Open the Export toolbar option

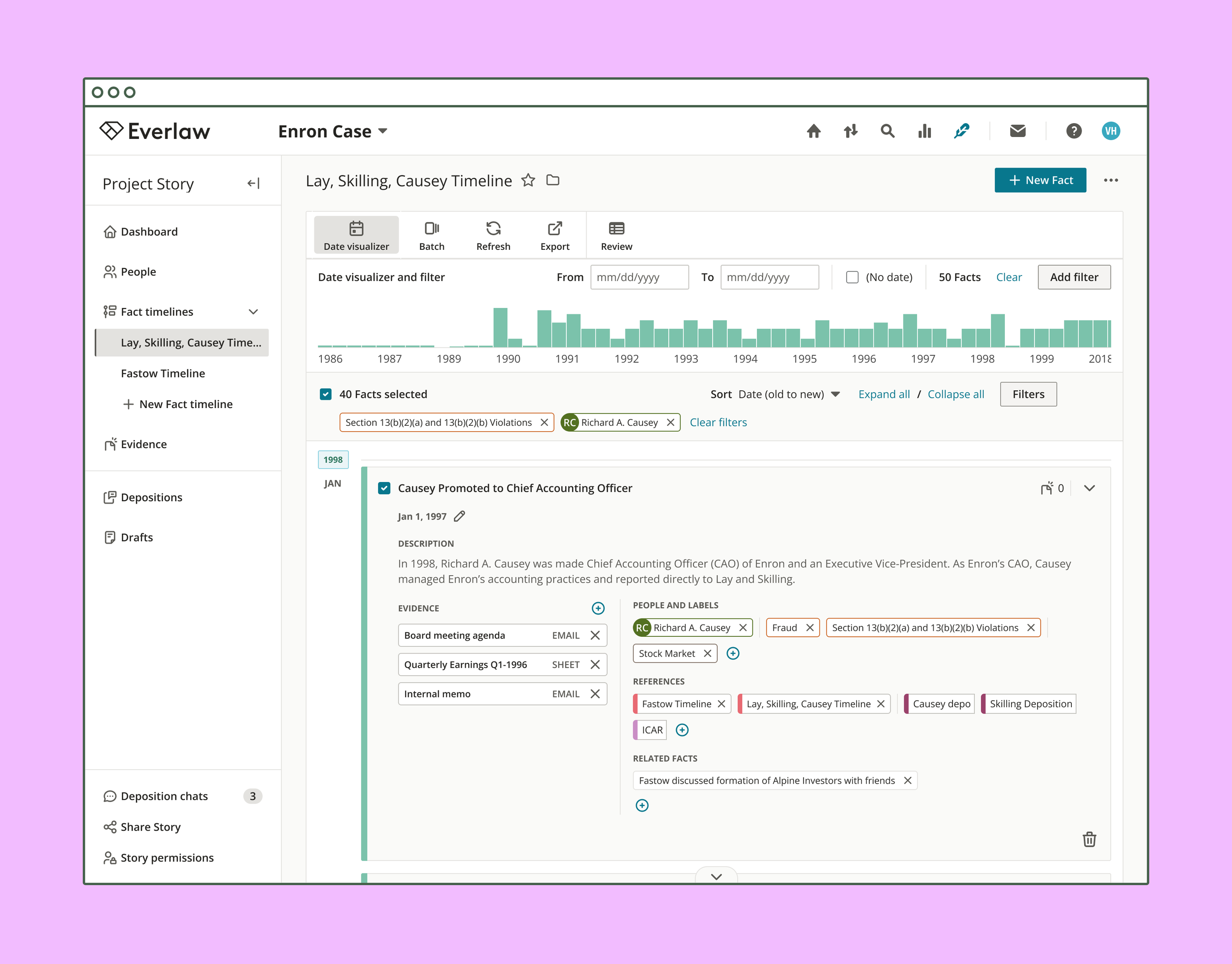[554, 236]
